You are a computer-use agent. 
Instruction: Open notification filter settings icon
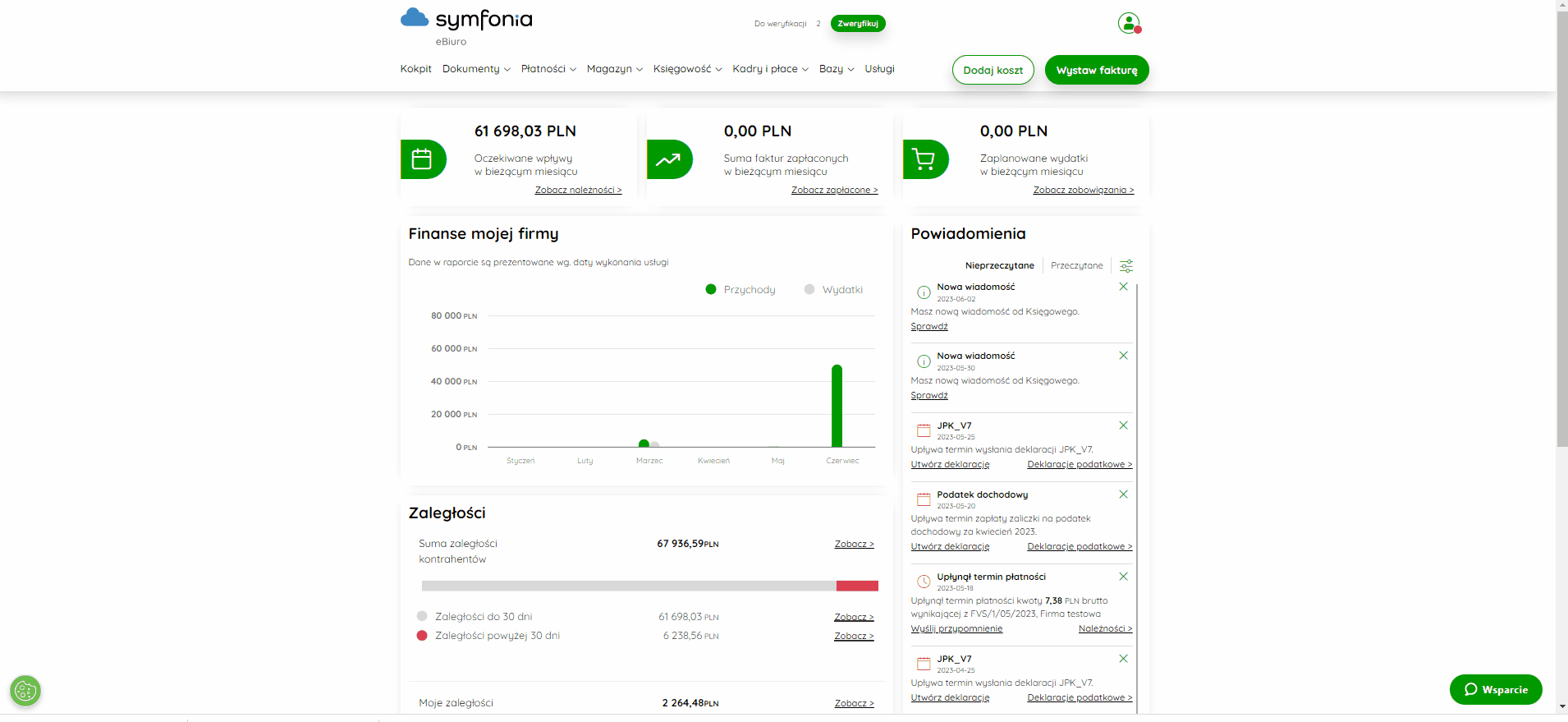point(1126,265)
